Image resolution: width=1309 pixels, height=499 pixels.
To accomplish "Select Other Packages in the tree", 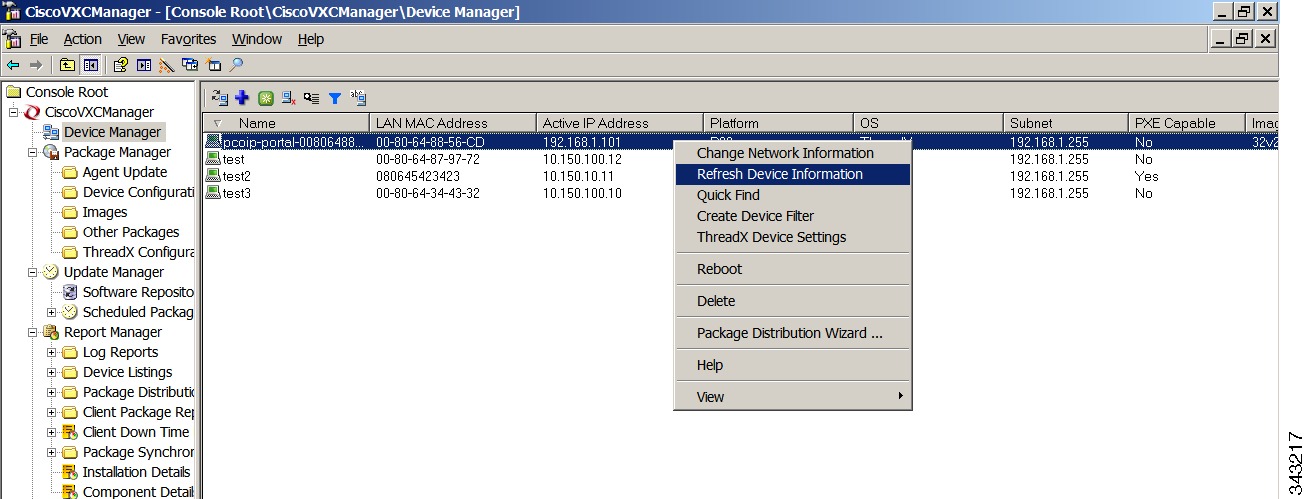I will click(131, 232).
